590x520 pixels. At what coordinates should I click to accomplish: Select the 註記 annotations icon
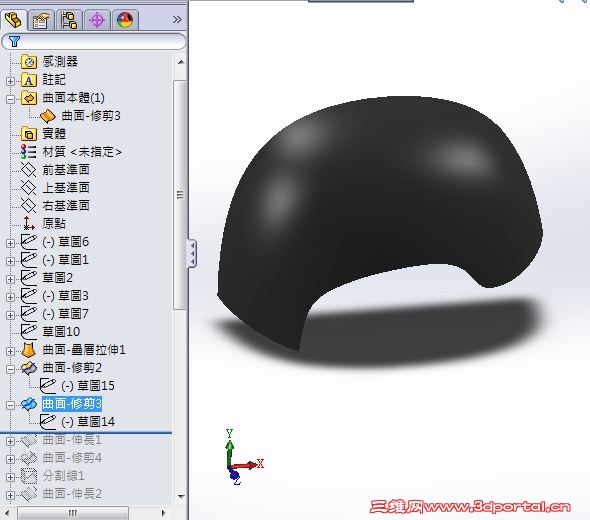tap(29, 80)
